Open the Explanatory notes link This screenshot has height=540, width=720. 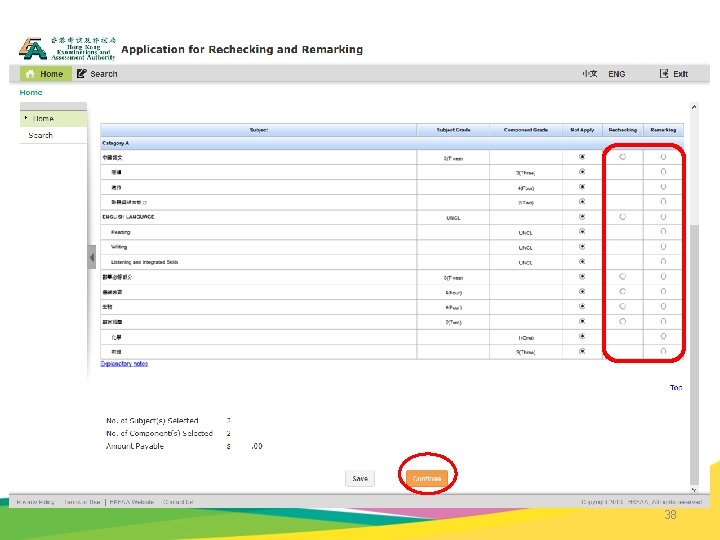pos(124,363)
